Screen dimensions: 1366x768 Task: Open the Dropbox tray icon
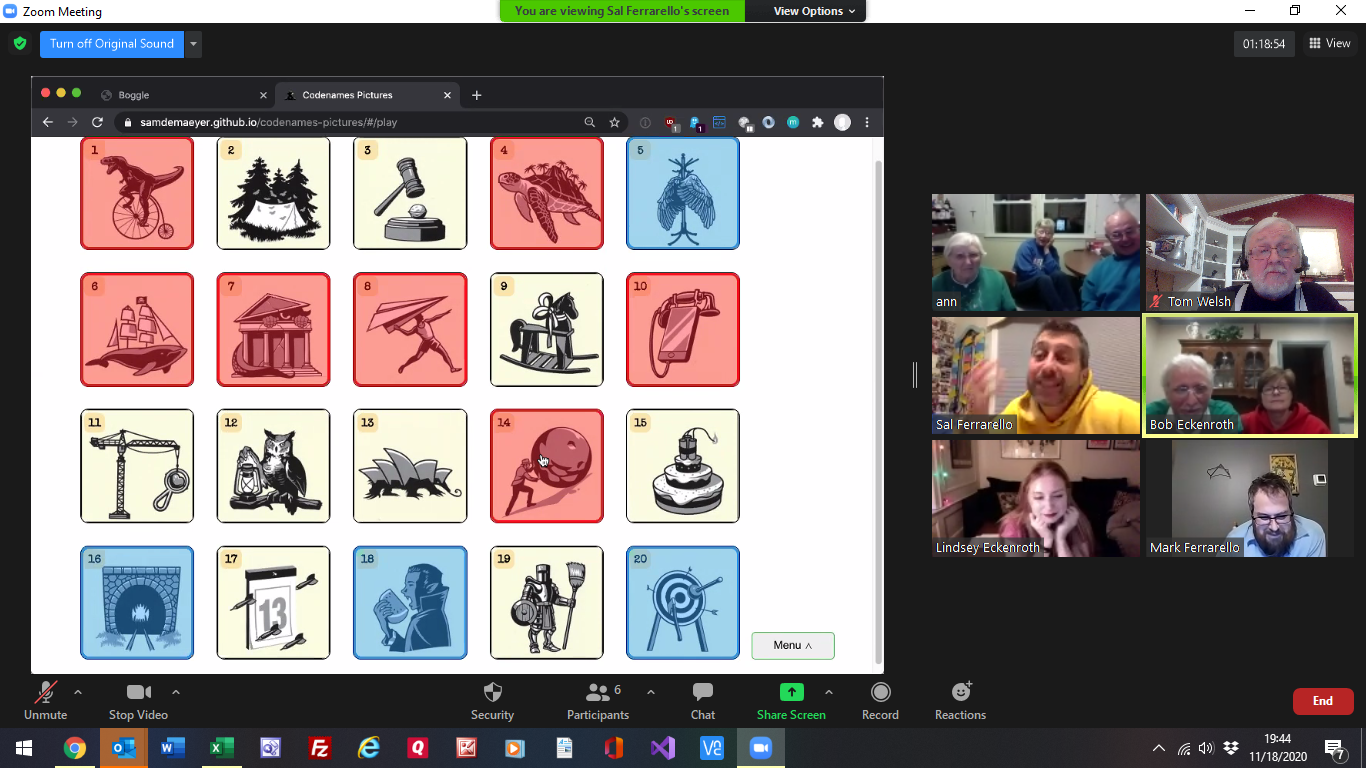[1231, 748]
